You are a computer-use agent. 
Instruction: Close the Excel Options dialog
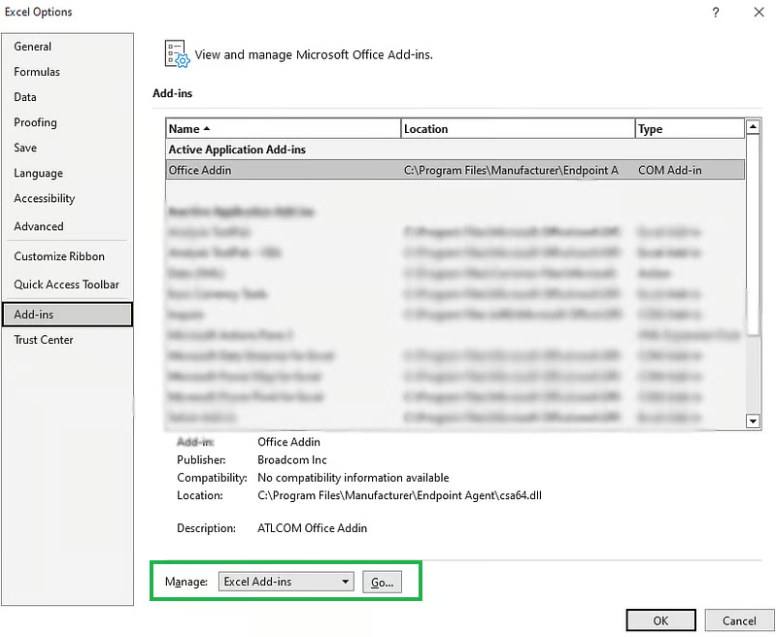click(758, 12)
